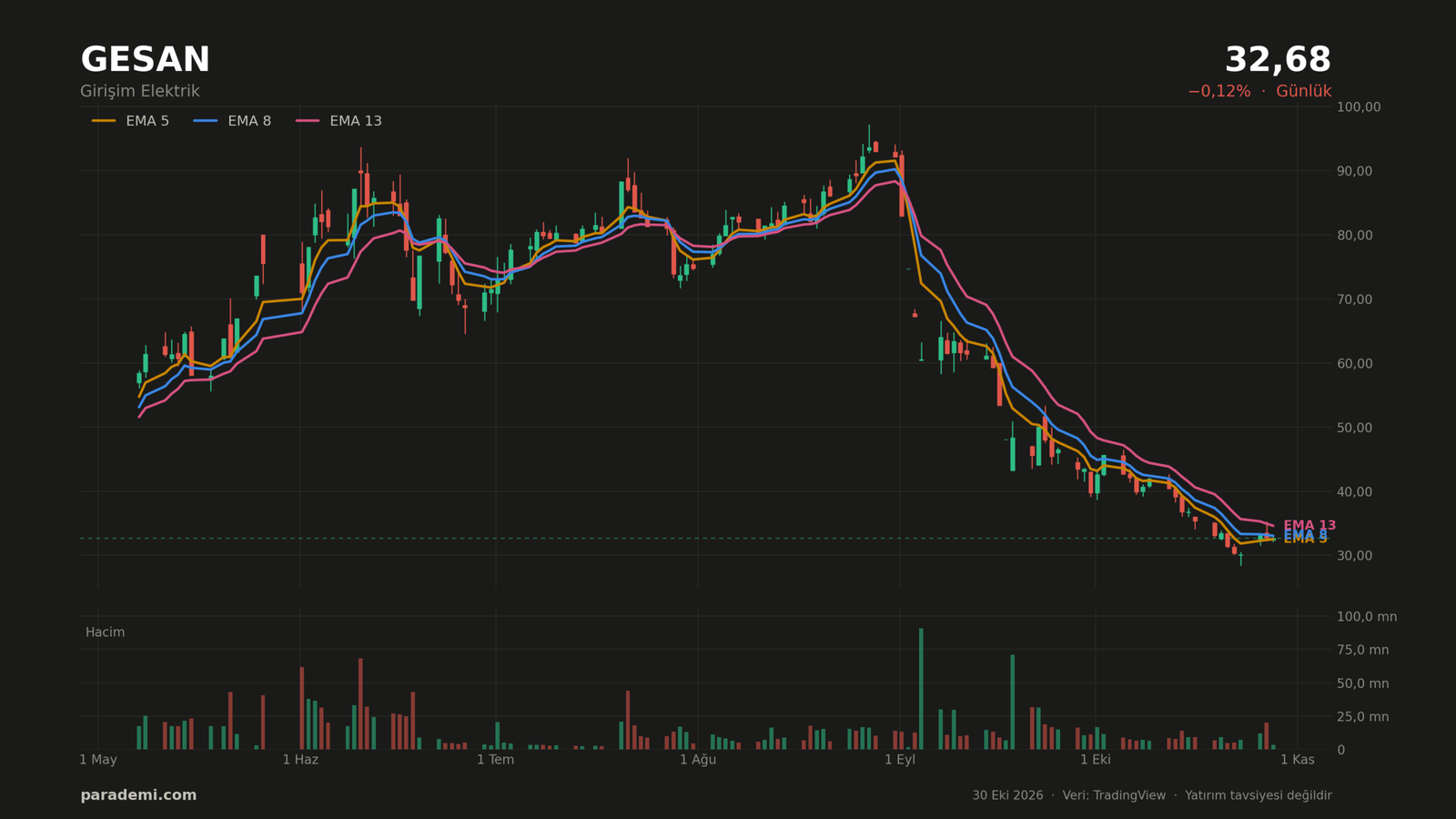Toggle the EMA 13 legend entry
Image resolution: width=1456 pixels, height=819 pixels.
(x=339, y=121)
